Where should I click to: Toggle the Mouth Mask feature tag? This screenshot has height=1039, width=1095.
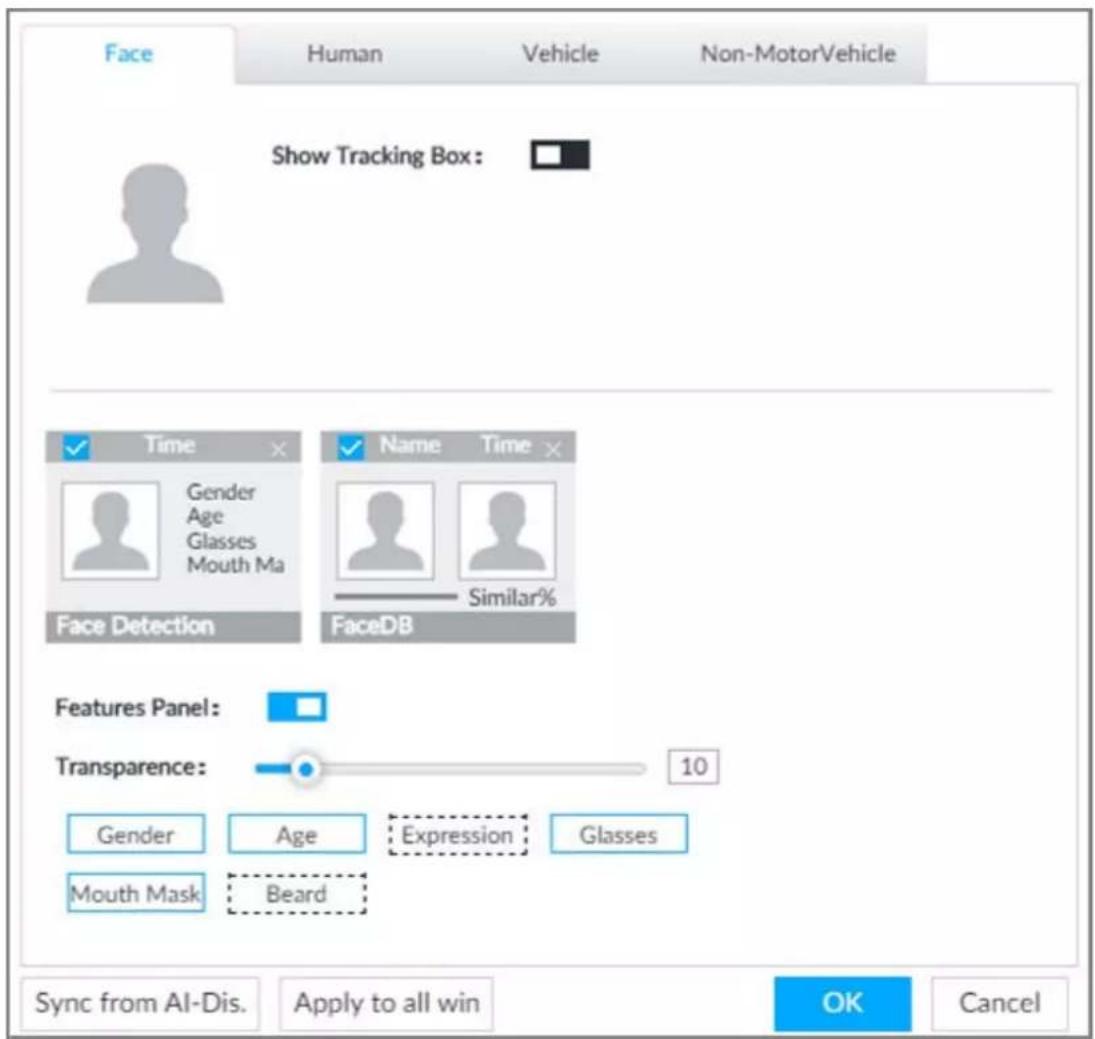point(135,893)
